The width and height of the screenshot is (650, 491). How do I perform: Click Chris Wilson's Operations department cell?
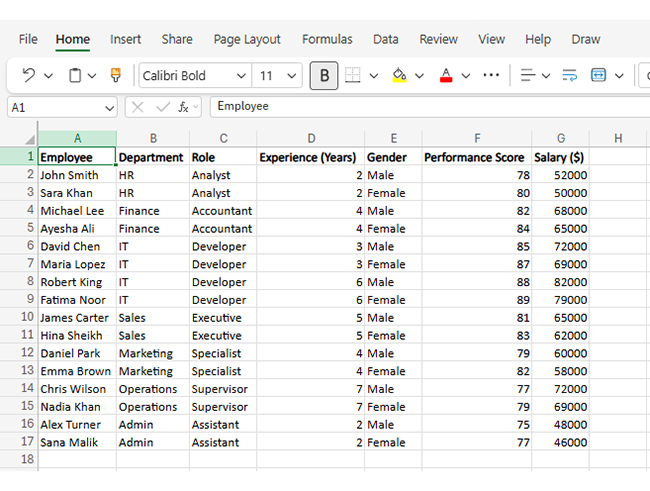153,389
